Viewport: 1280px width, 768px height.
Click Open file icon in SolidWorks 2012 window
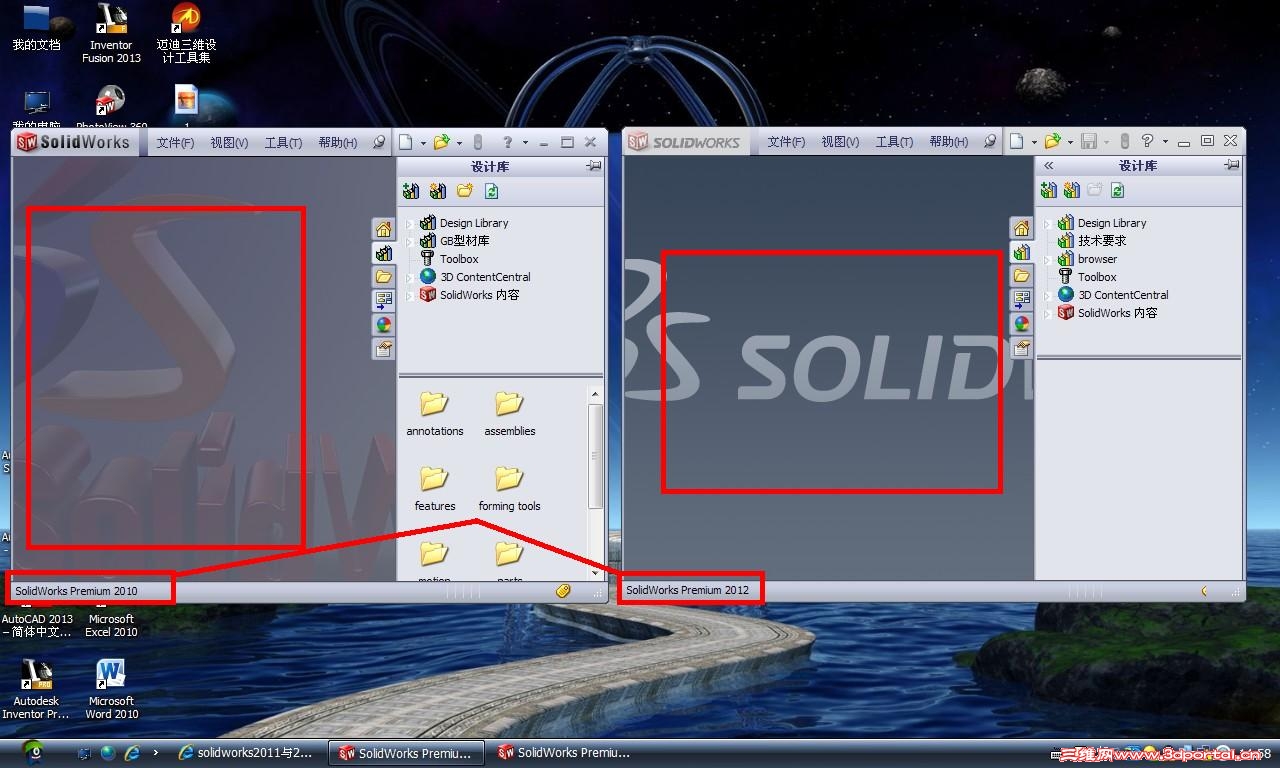click(1052, 142)
